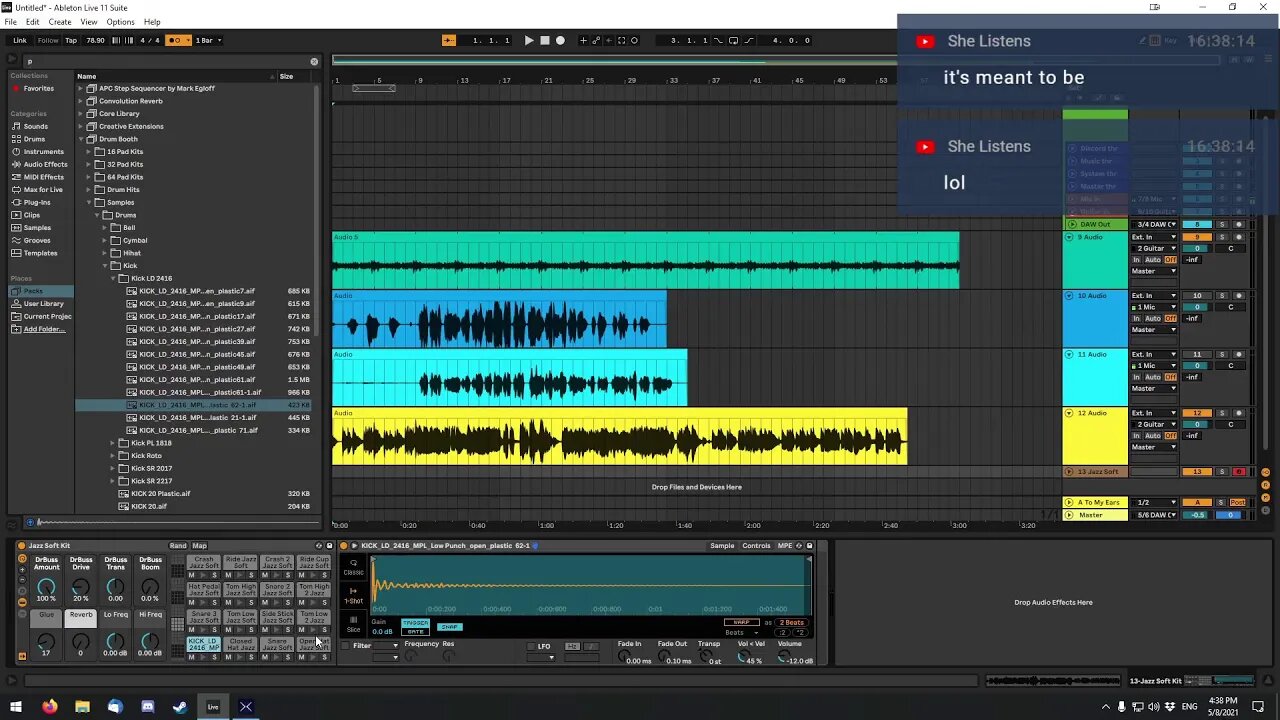
Task: Select KICK 20 Plastic.aif file
Action: click(x=160, y=494)
